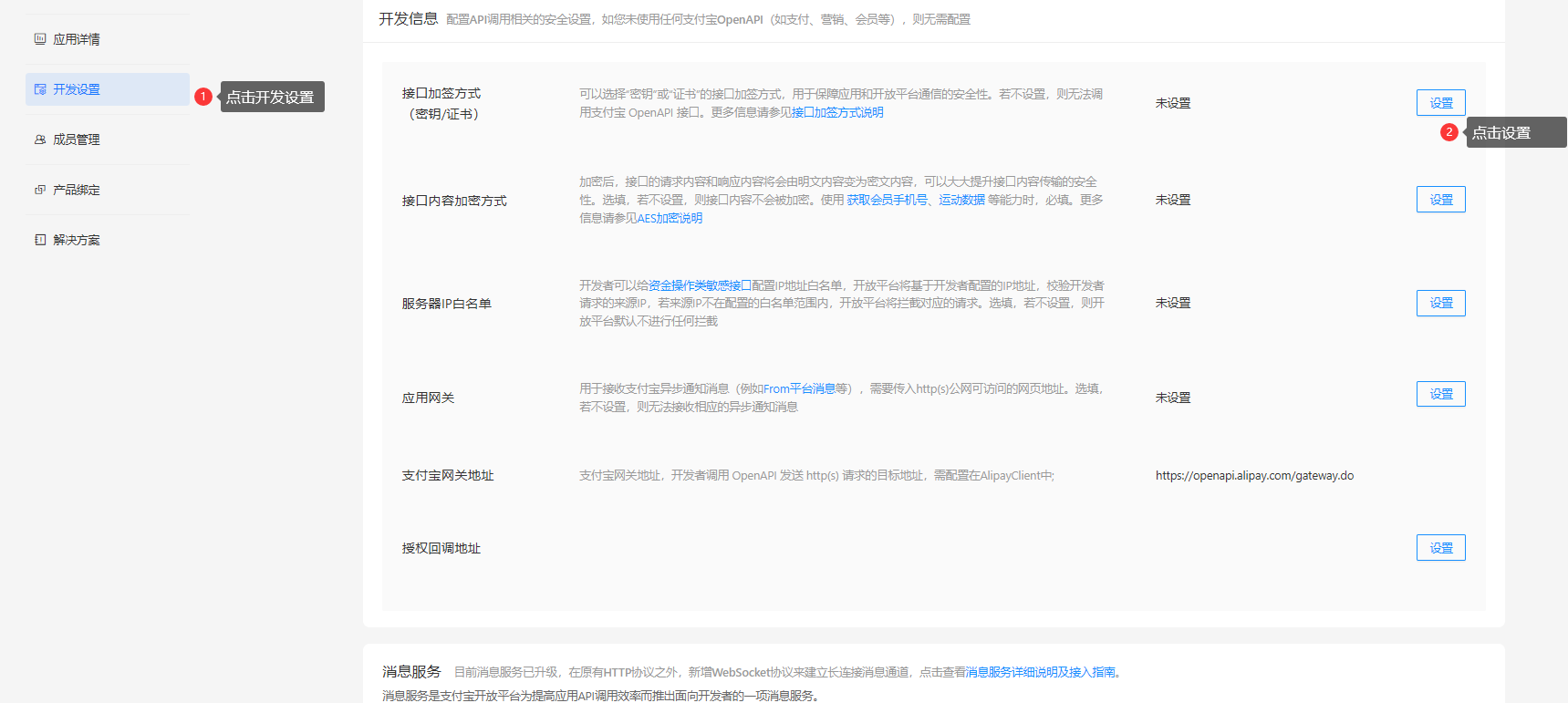Click 设置 for 授权回调地址

click(1440, 548)
